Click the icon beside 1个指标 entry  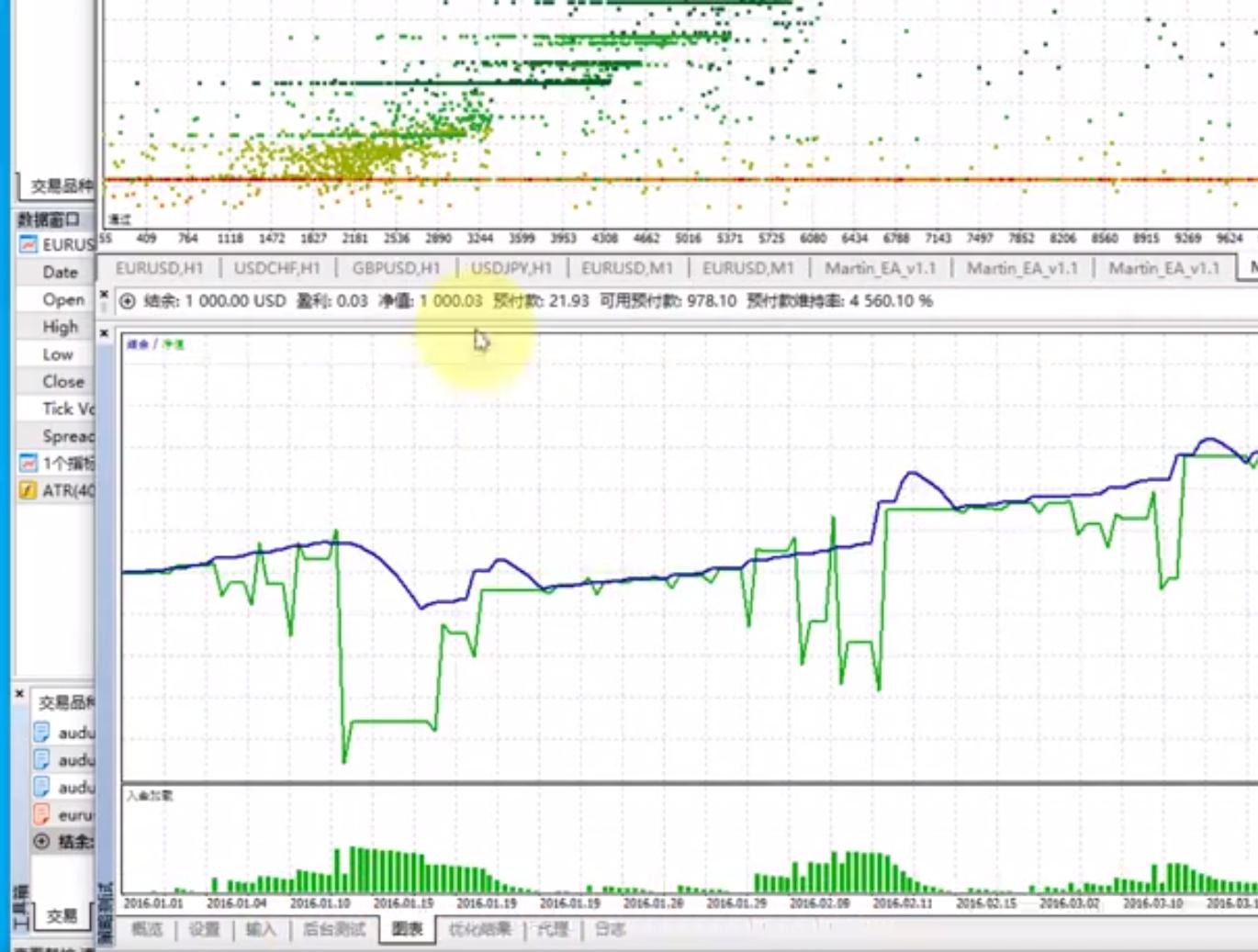(x=28, y=464)
